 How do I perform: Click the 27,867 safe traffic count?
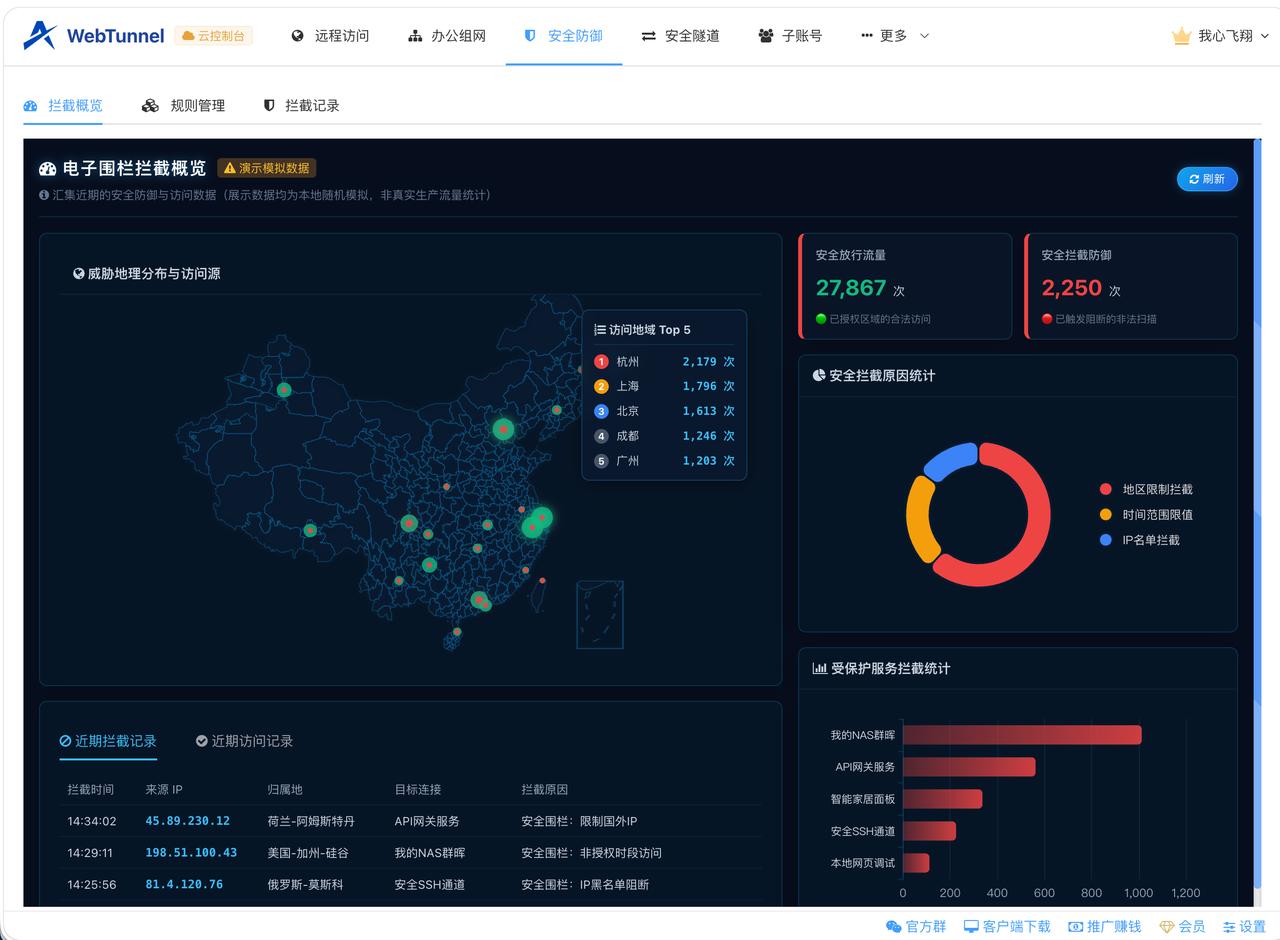click(851, 288)
